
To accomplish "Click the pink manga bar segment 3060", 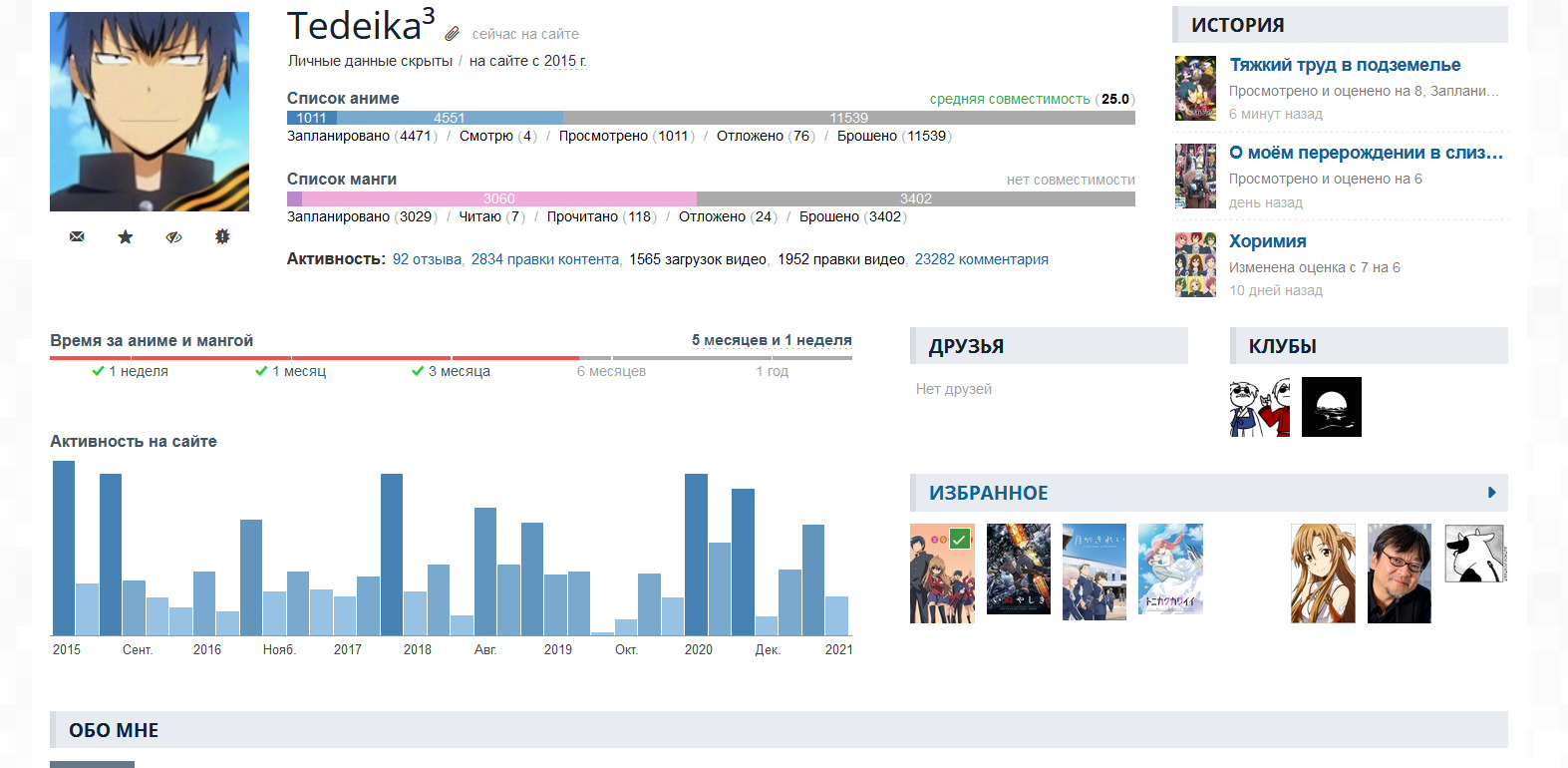I will point(498,198).
